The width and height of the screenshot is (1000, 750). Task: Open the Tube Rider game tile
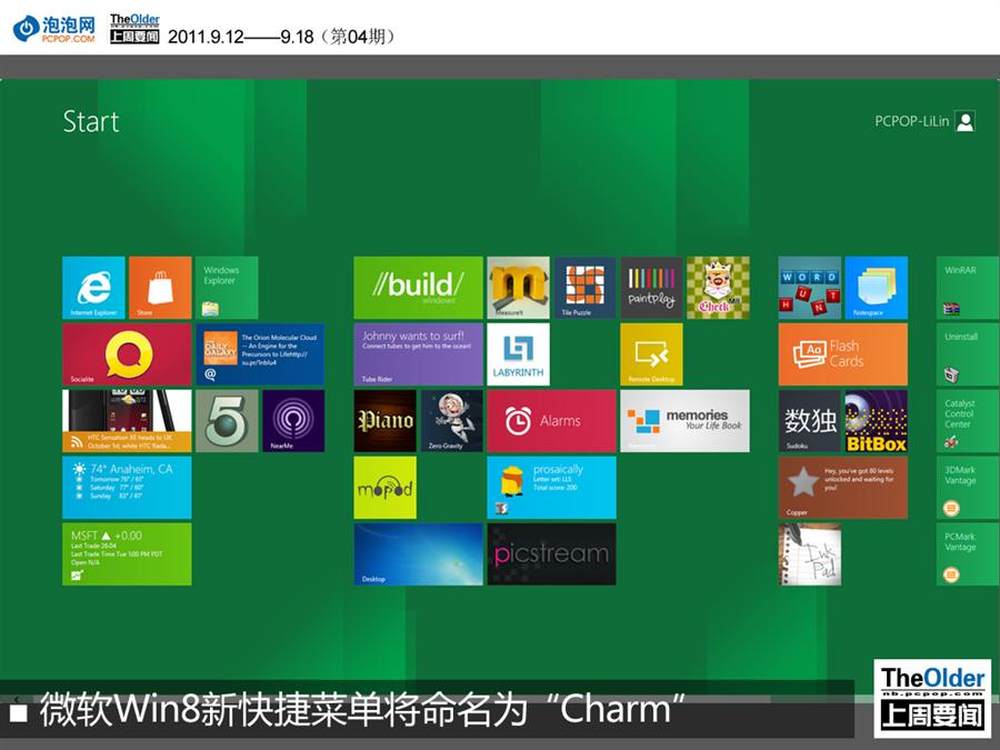(x=418, y=354)
